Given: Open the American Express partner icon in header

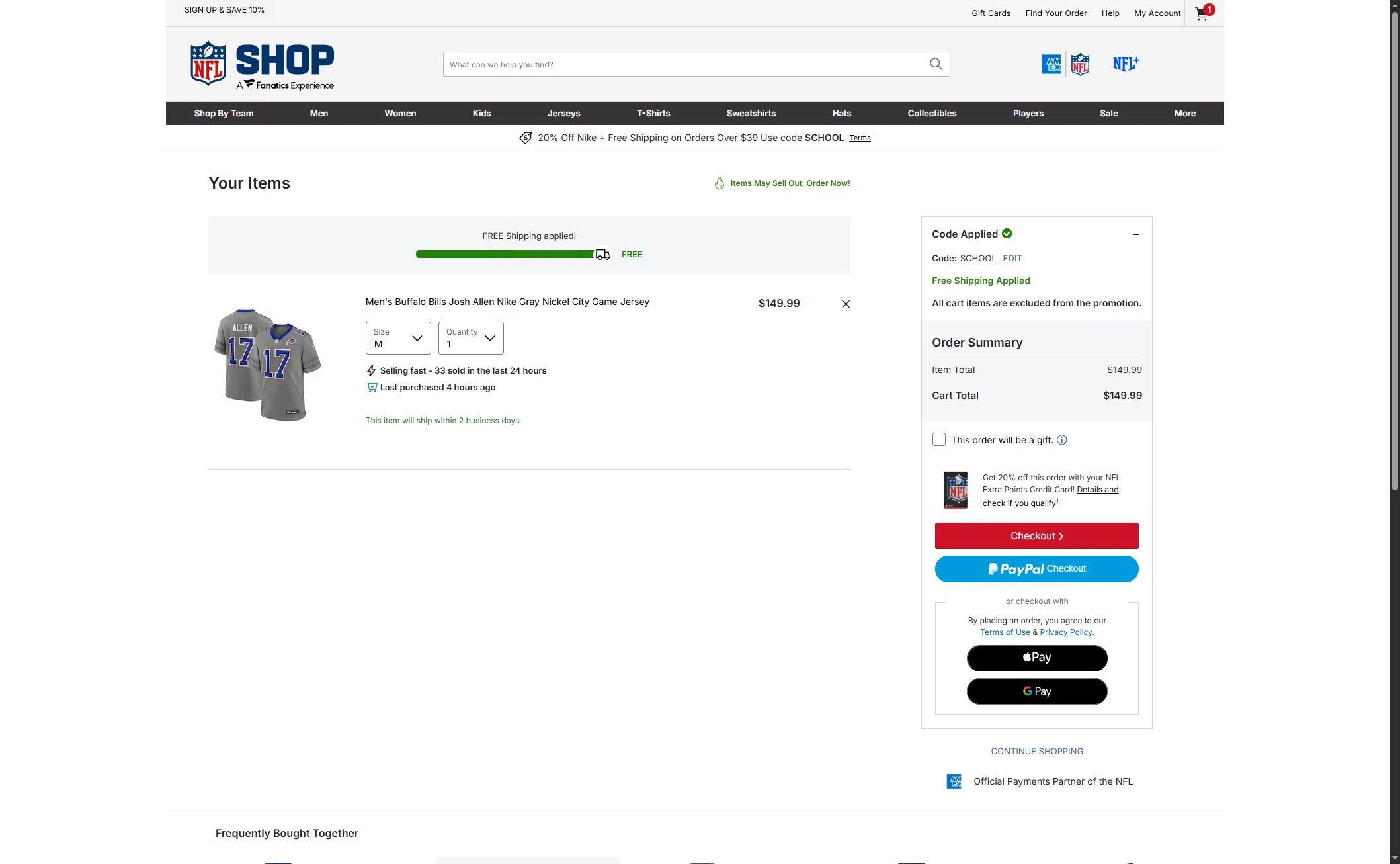Looking at the screenshot, I should click(x=1051, y=64).
